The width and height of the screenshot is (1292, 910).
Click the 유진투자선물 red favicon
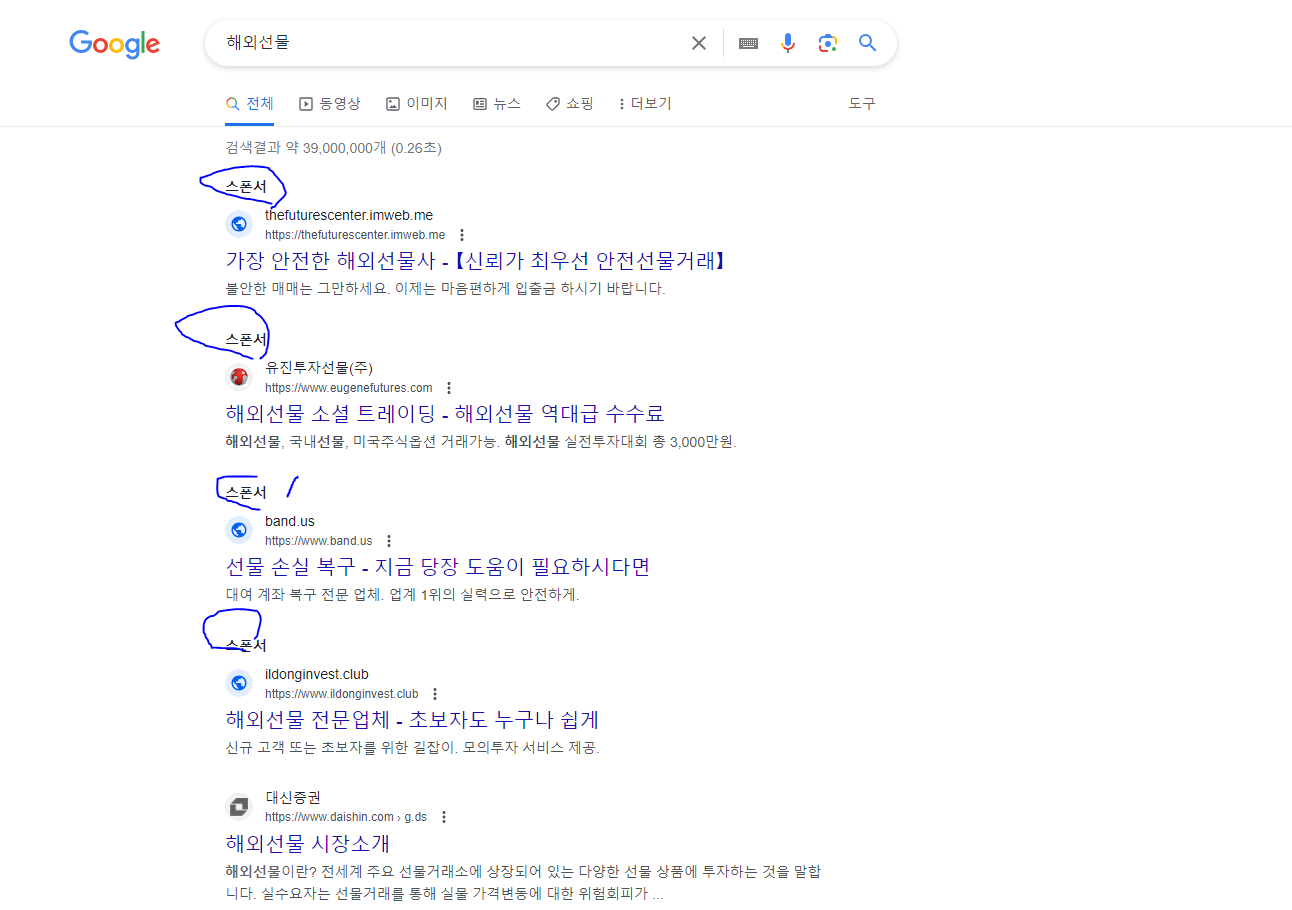click(x=239, y=377)
